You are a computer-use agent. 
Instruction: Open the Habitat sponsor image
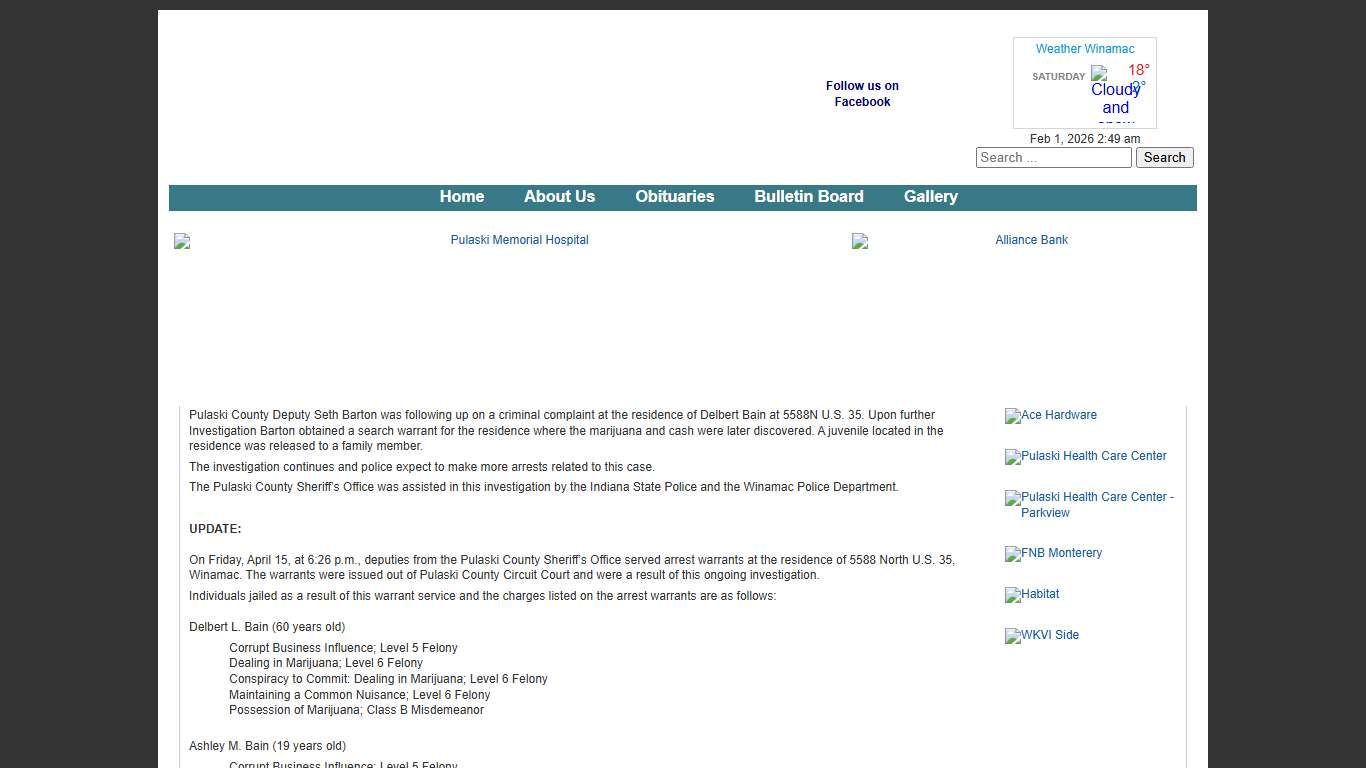click(x=1032, y=594)
